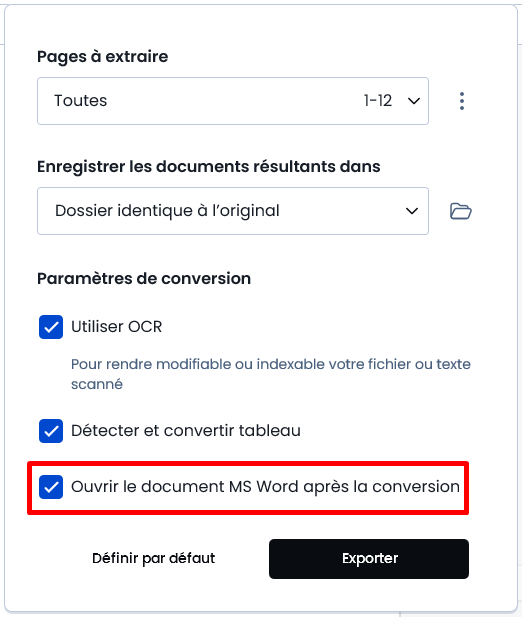
Task: Toggle option via Utiliser OCR label text
Action: (116, 327)
